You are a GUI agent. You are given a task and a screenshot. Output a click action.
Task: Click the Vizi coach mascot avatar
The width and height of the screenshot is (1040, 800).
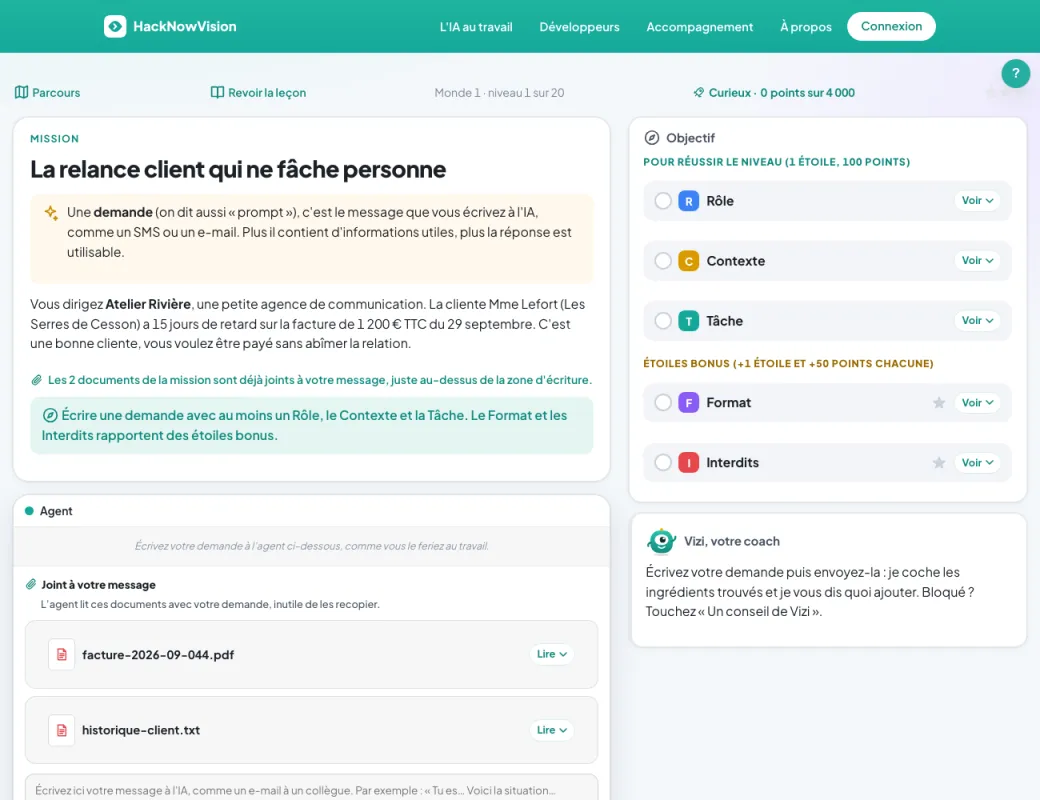pos(661,541)
